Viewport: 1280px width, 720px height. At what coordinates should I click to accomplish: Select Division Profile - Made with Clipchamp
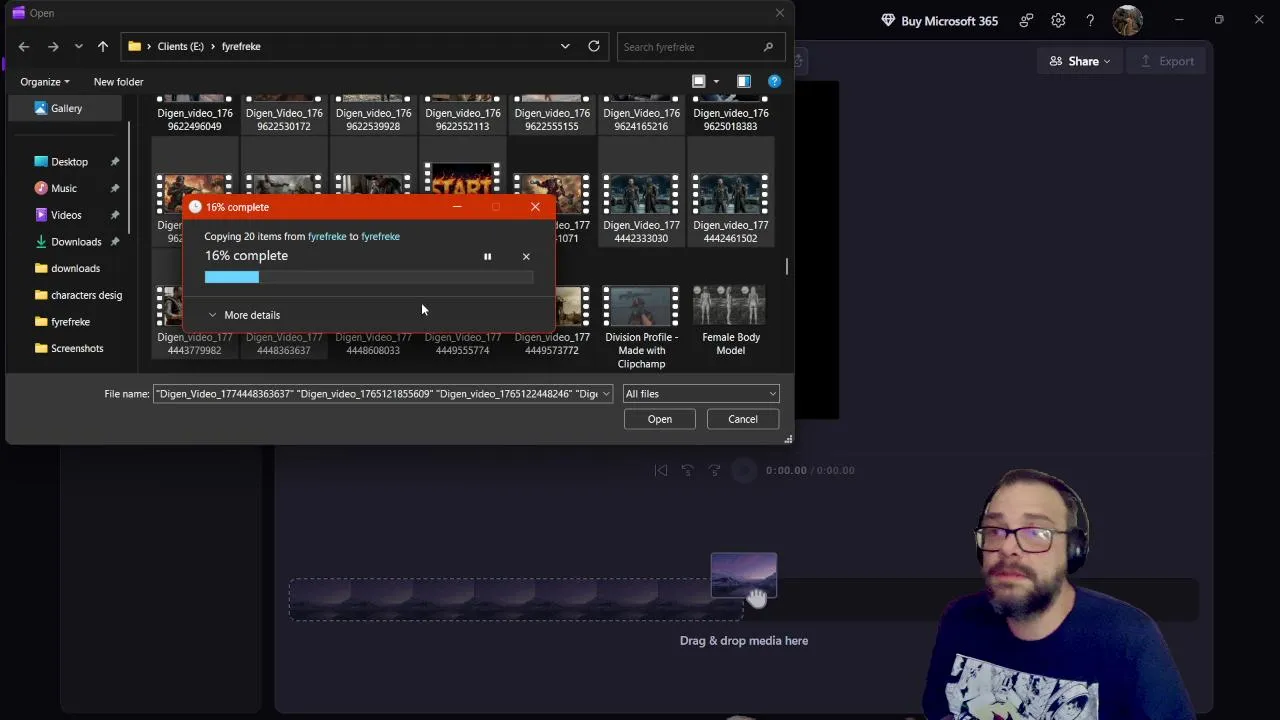pos(641,328)
